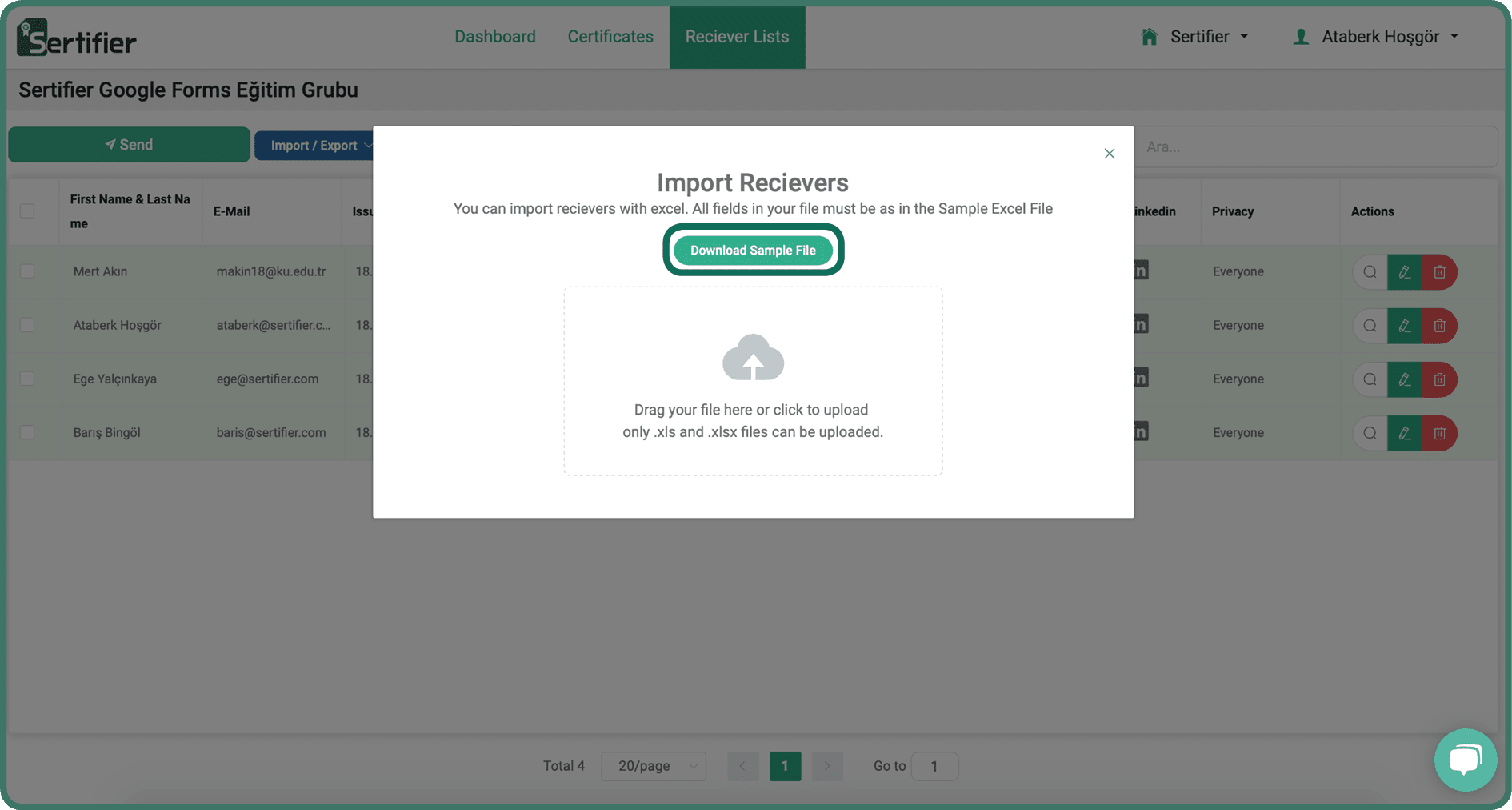Viewport: 1512px width, 810px height.
Task: Delete the Mert Akın receiver row
Action: coord(1439,272)
